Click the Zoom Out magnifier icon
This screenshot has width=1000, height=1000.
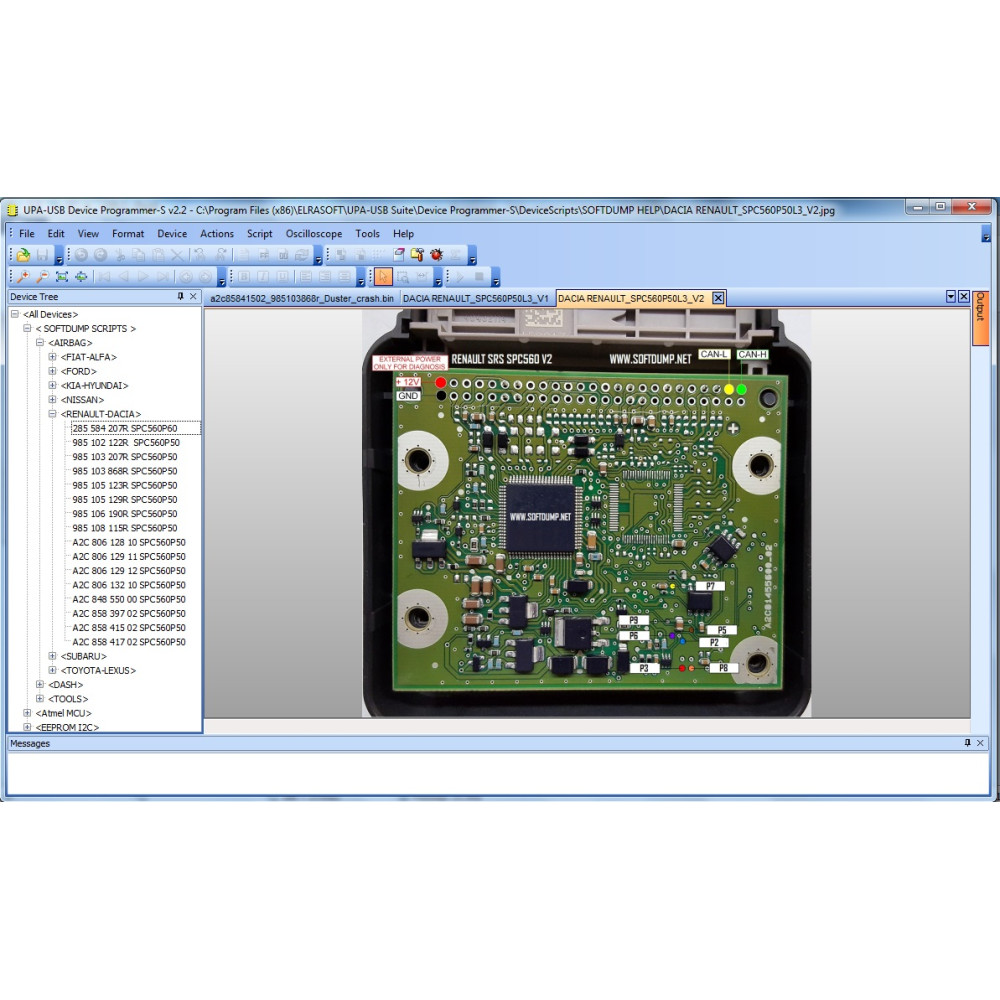tap(42, 276)
